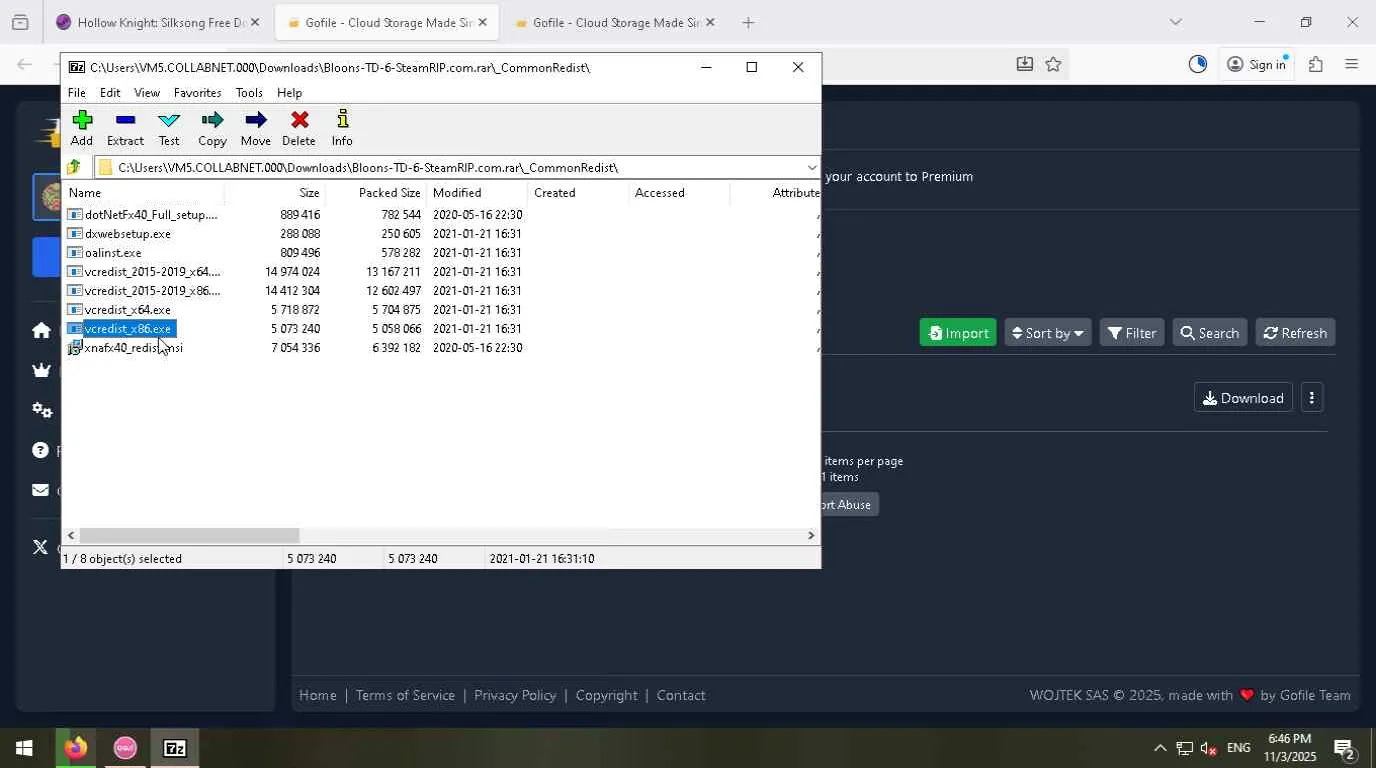This screenshot has height=768, width=1376.
Task: Open the Contact footer link
Action: point(681,695)
